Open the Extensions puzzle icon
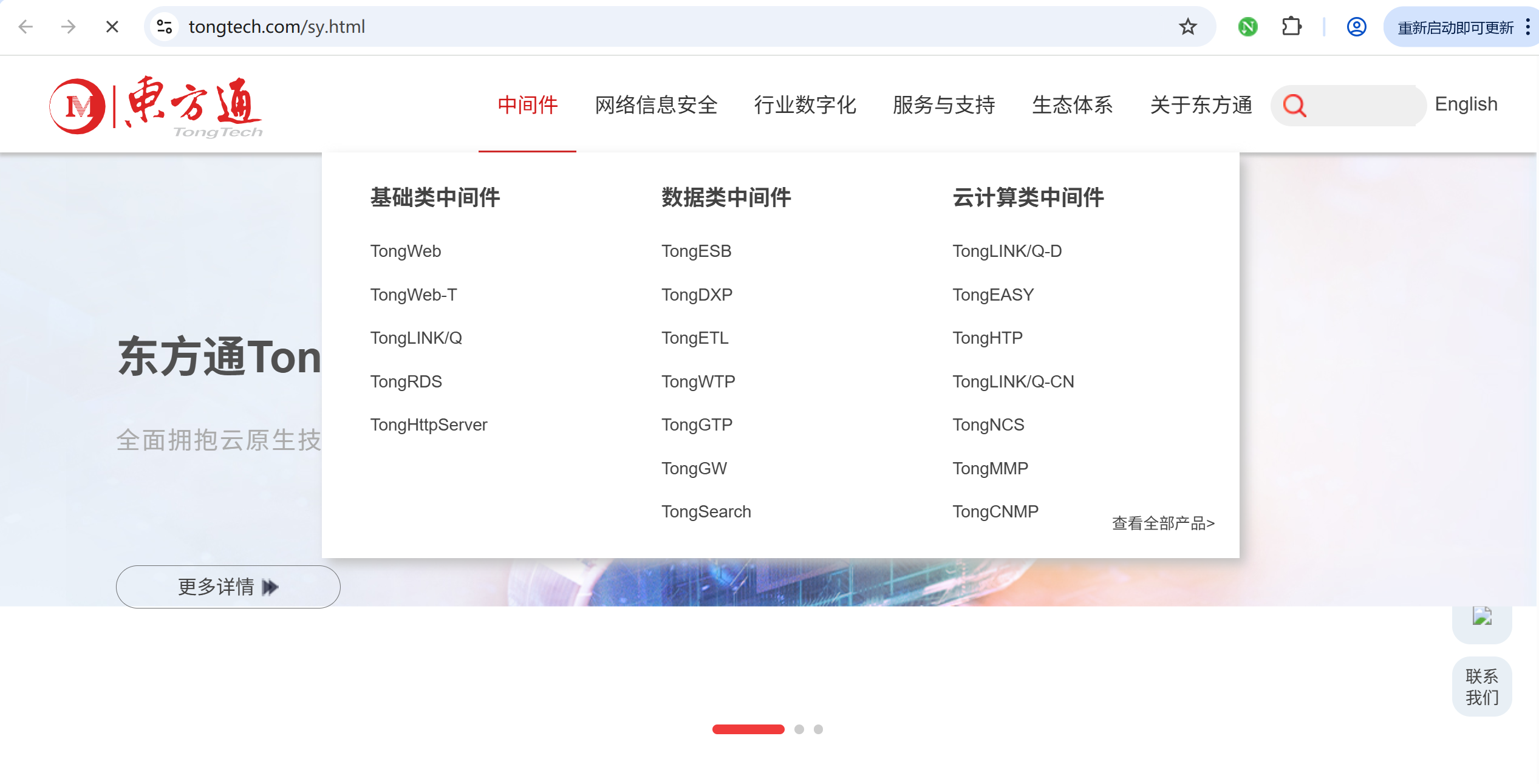The height and width of the screenshot is (784, 1539). click(1291, 27)
